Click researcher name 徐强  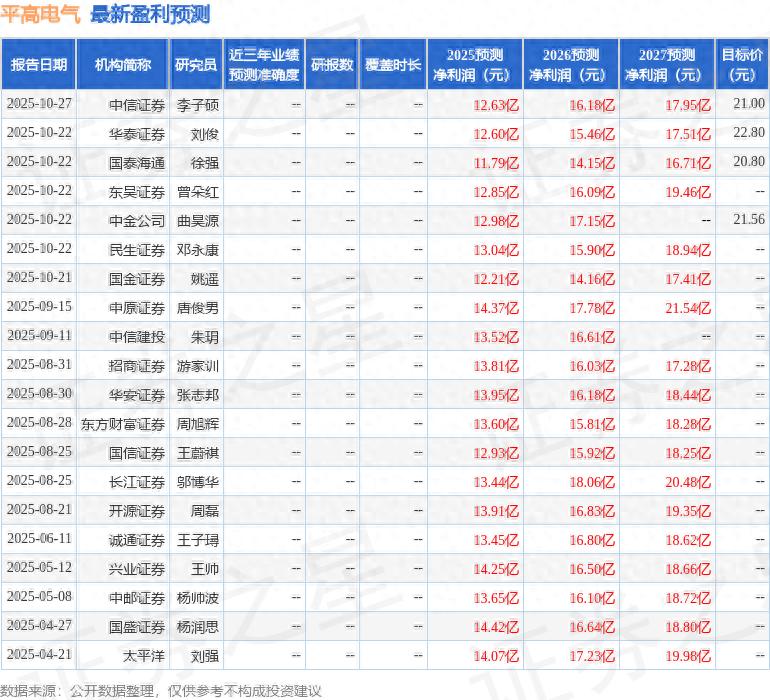(x=205, y=163)
